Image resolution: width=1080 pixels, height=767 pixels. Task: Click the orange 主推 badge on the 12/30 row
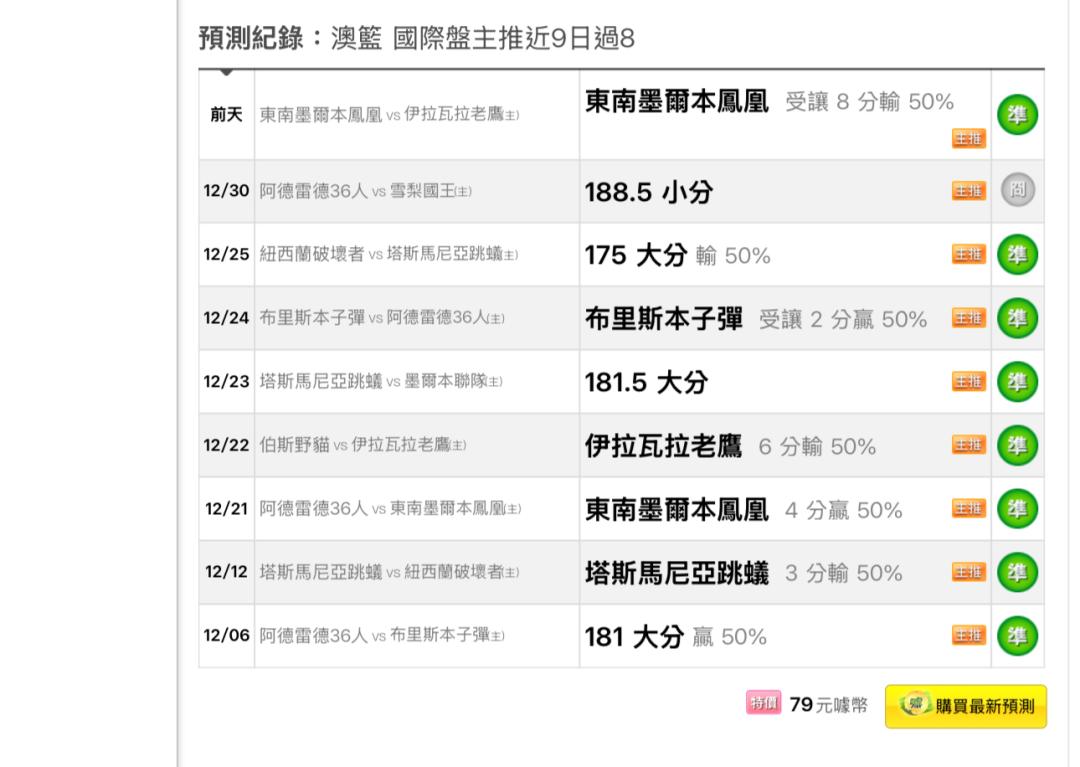pos(968,191)
